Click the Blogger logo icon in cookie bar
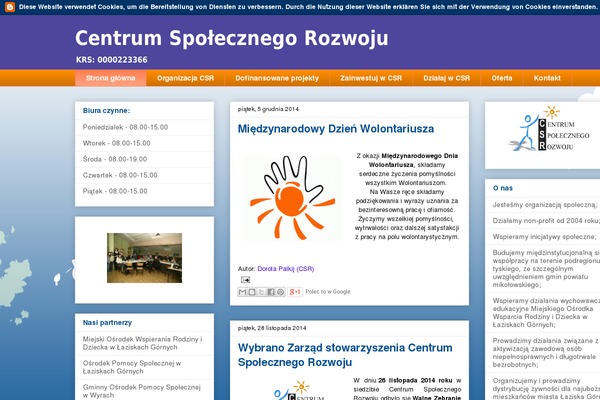Viewport: 600px width, 400px height. [x=10, y=7]
